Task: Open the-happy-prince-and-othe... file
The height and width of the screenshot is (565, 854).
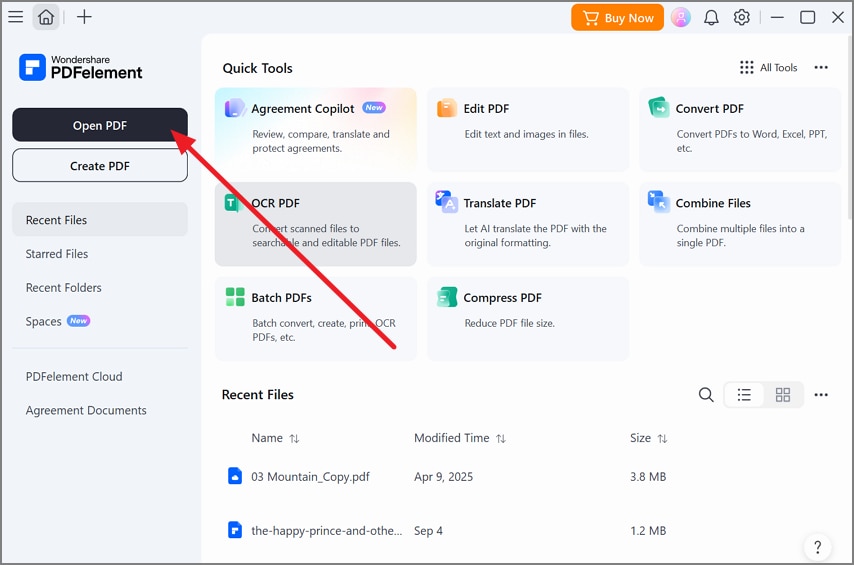Action: (x=326, y=531)
